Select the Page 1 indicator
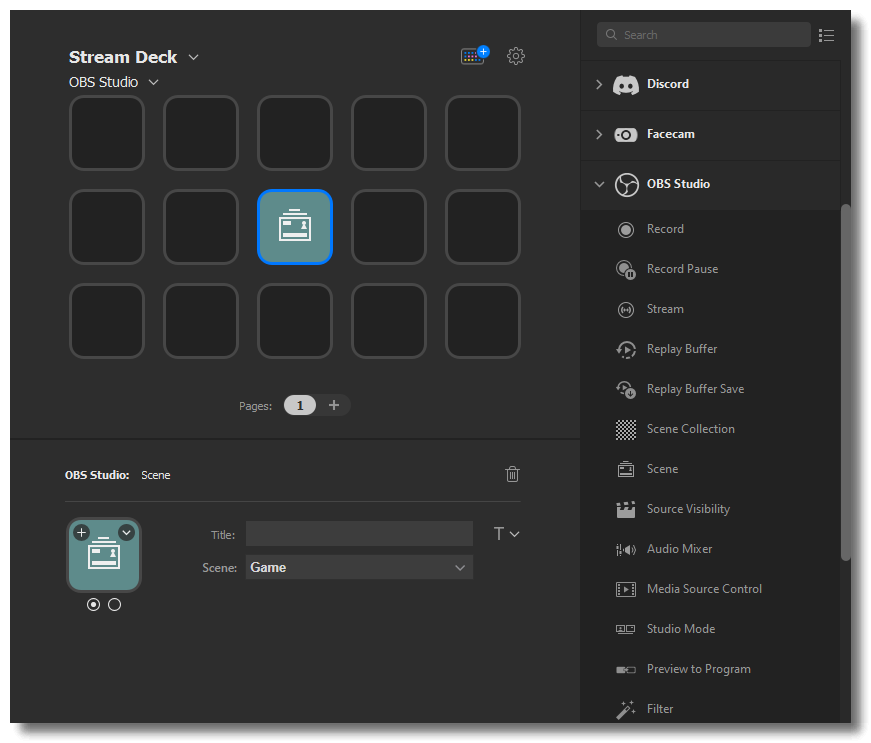This screenshot has height=743, width=871. pos(299,405)
